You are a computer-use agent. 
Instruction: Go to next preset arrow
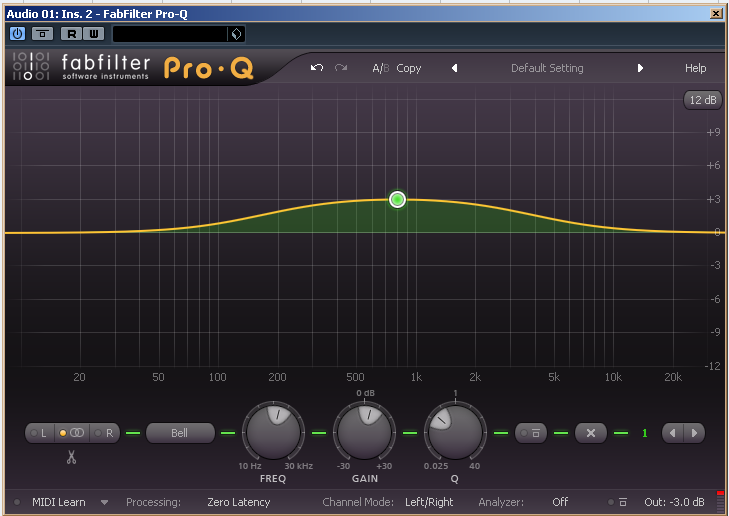640,68
